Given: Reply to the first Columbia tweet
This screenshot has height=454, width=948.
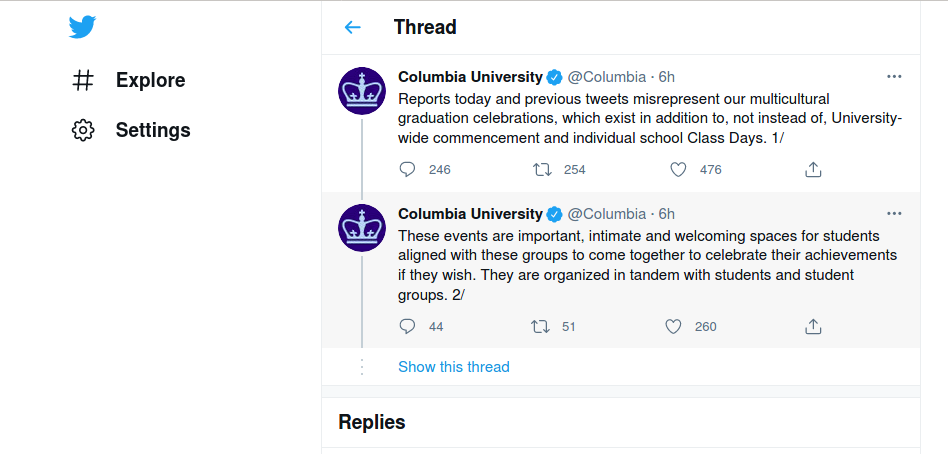Looking at the screenshot, I should pos(407,169).
